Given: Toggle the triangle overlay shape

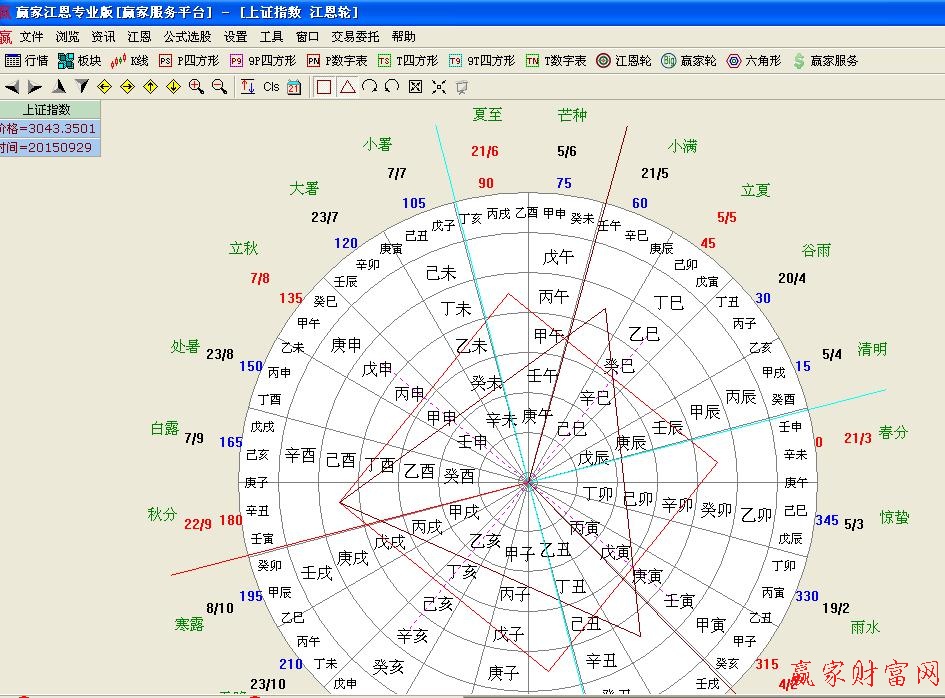Looking at the screenshot, I should point(347,87).
